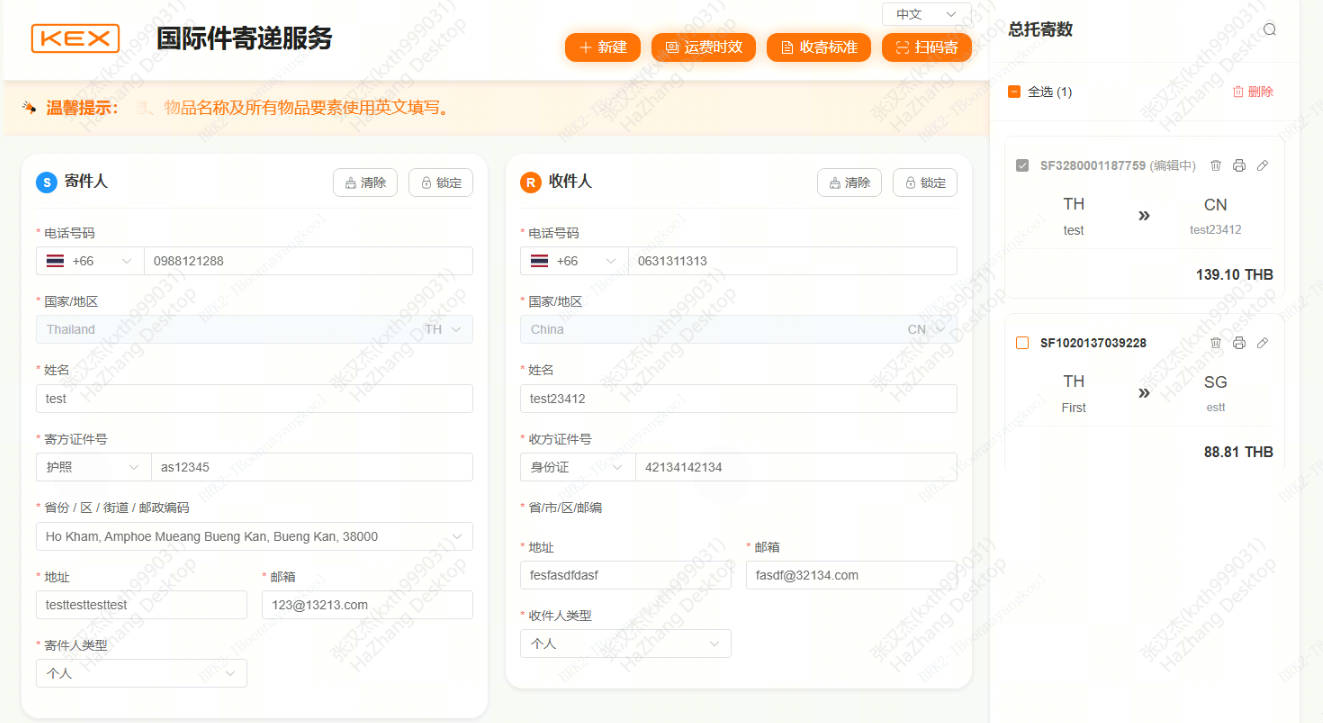Open recipient 收件人类型 个人 dropdown
This screenshot has height=723, width=1323.
625,644
